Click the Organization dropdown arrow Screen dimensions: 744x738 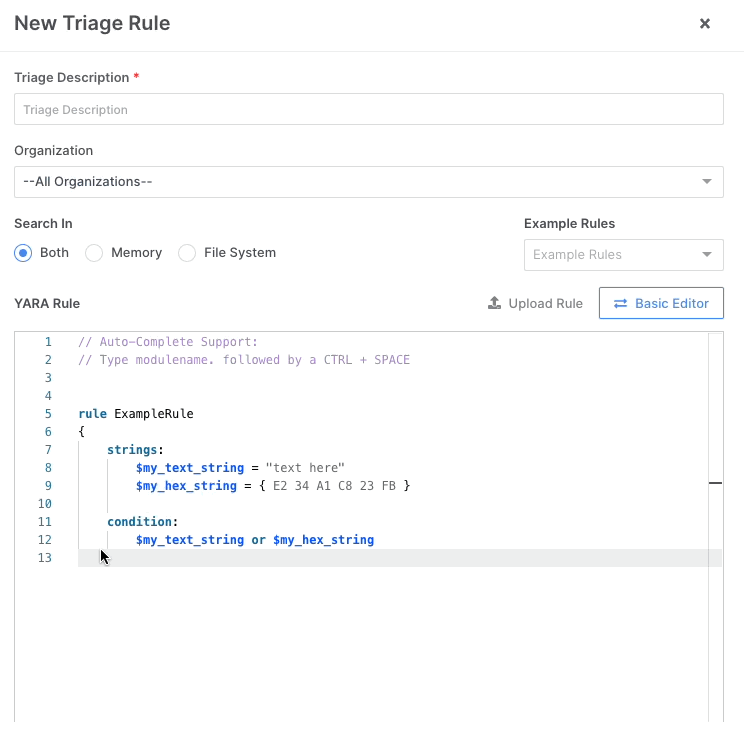click(707, 182)
